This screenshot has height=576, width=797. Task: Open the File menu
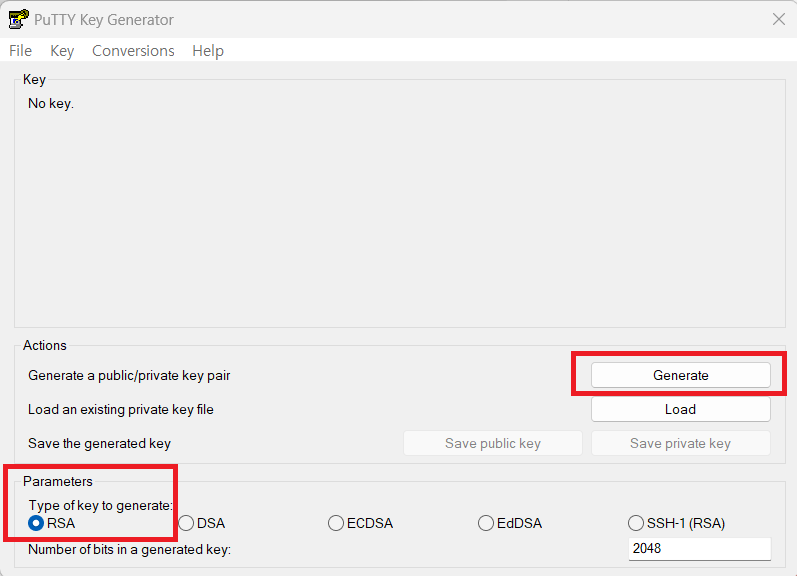[x=20, y=51]
